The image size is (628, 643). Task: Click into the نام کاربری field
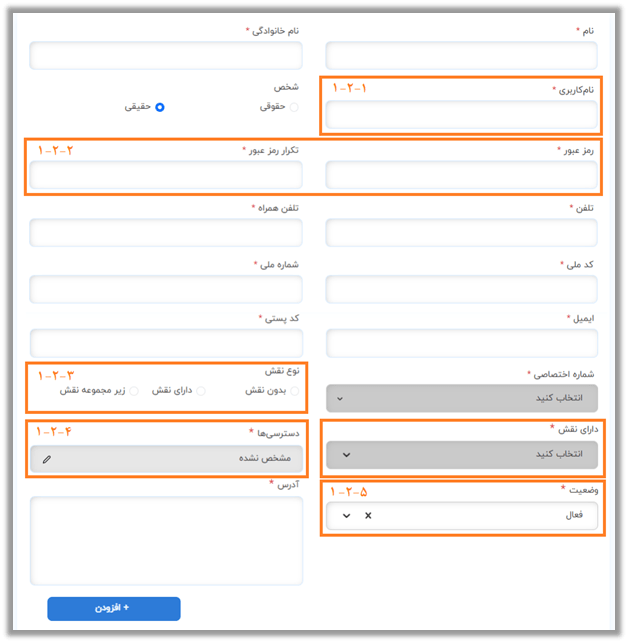click(x=462, y=115)
